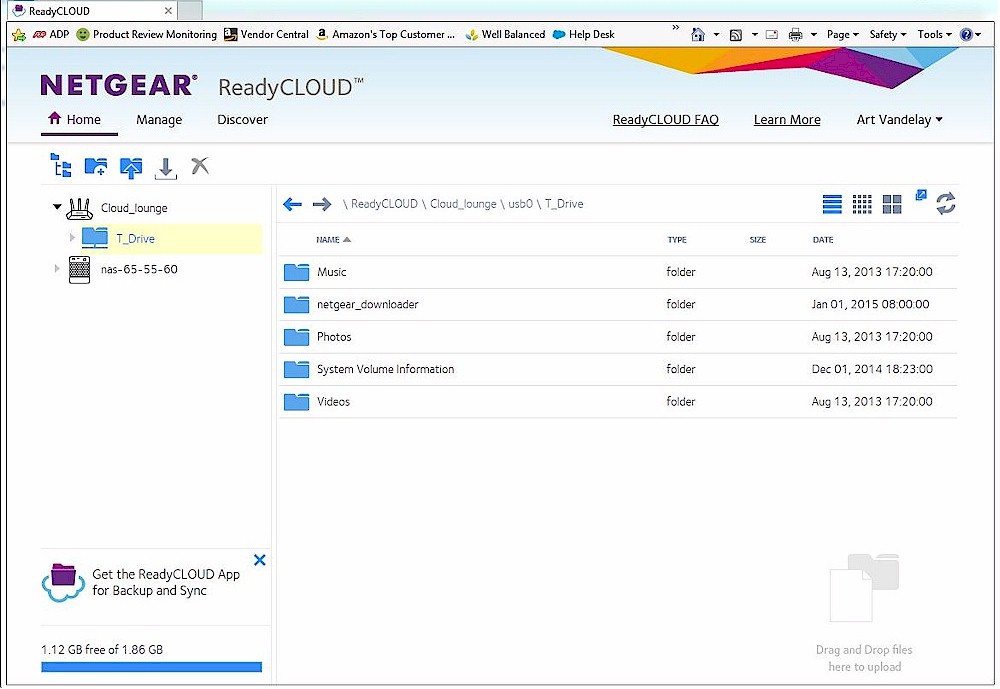Expand the nas-65-55-60 tree node

[57, 269]
